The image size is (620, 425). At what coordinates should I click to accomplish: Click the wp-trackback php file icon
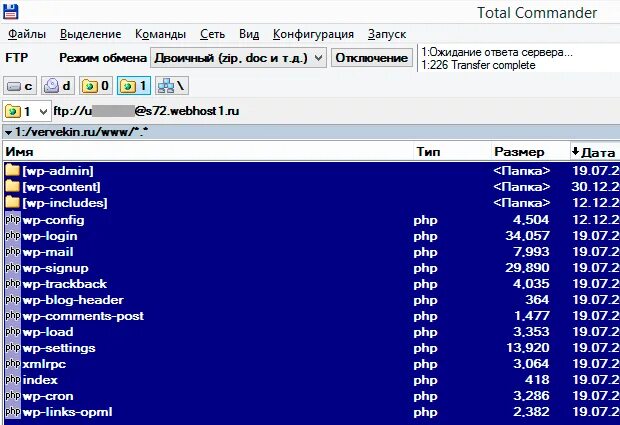click(x=13, y=283)
